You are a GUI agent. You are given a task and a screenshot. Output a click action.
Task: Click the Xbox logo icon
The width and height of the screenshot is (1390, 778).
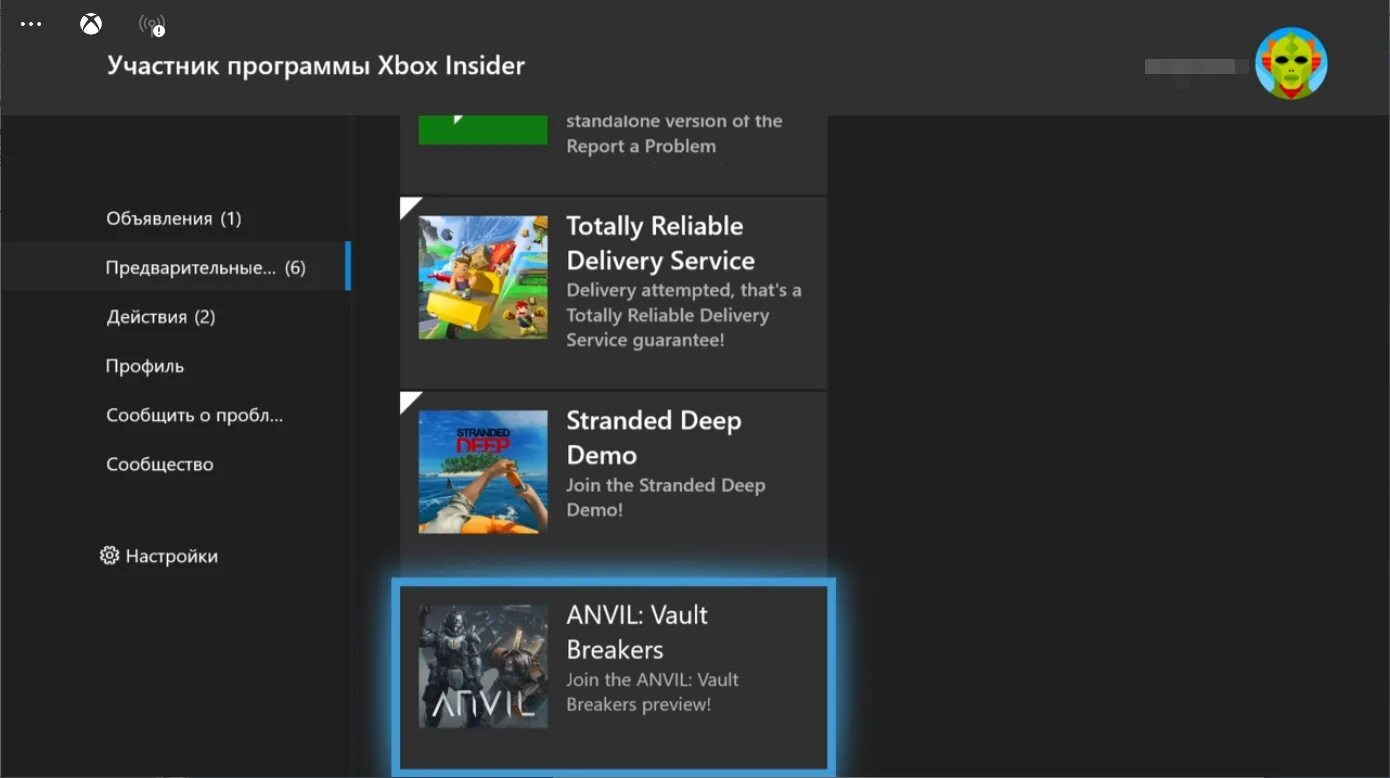[x=91, y=24]
